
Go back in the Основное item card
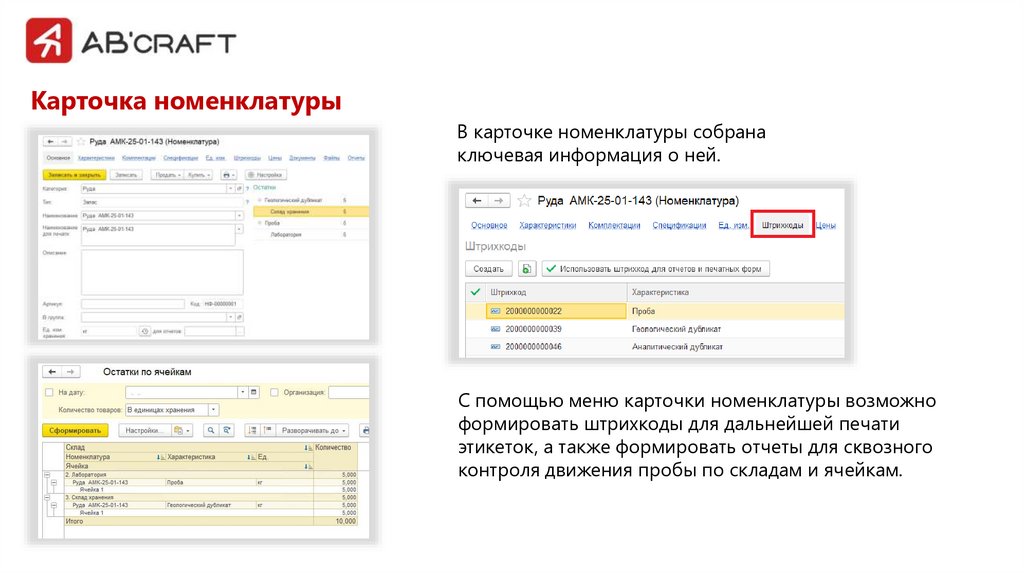click(x=51, y=142)
